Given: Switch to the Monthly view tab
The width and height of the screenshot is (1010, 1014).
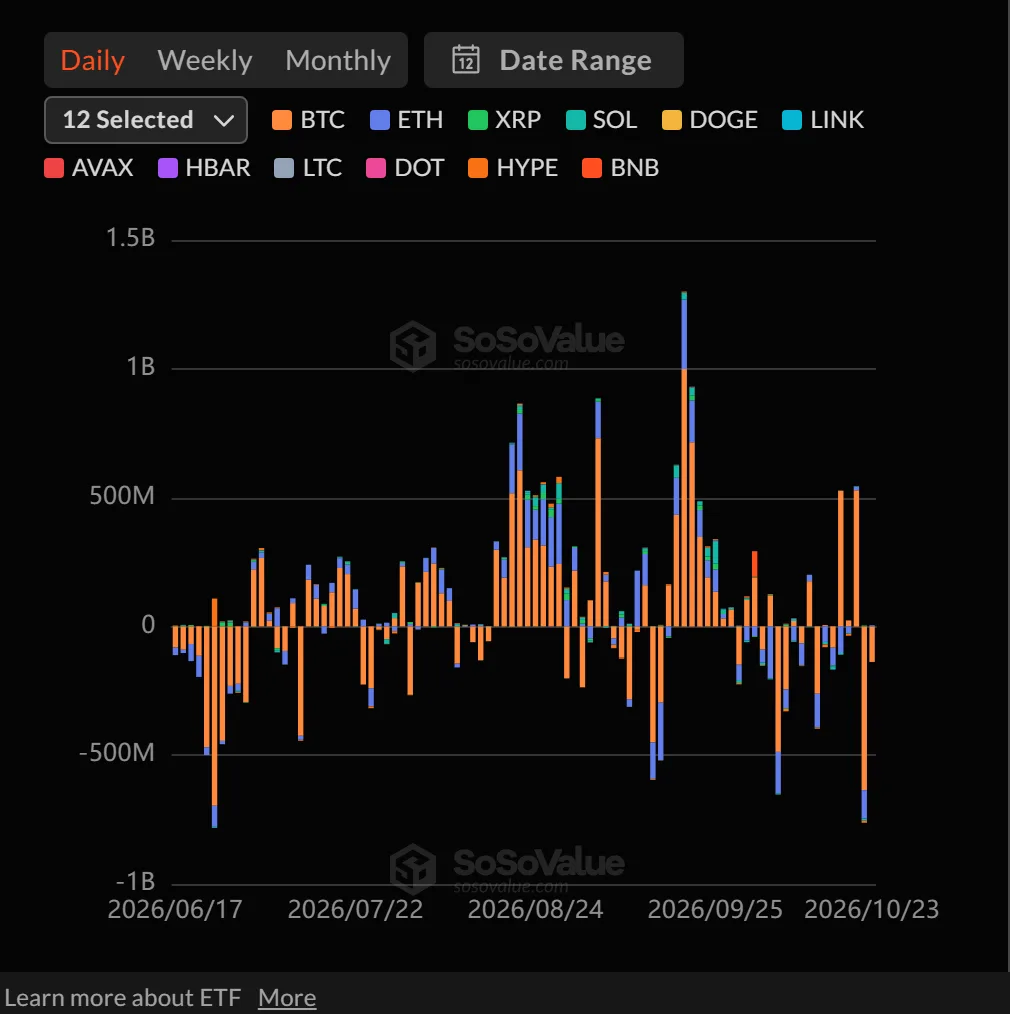Looking at the screenshot, I should pyautogui.click(x=338, y=60).
